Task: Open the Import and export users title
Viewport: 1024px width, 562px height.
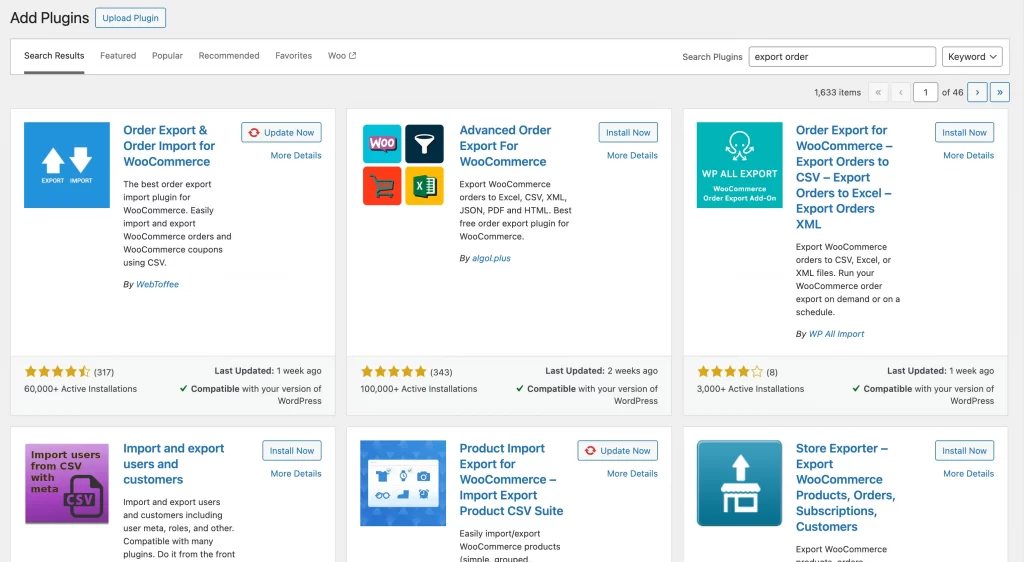Action: coord(174,463)
